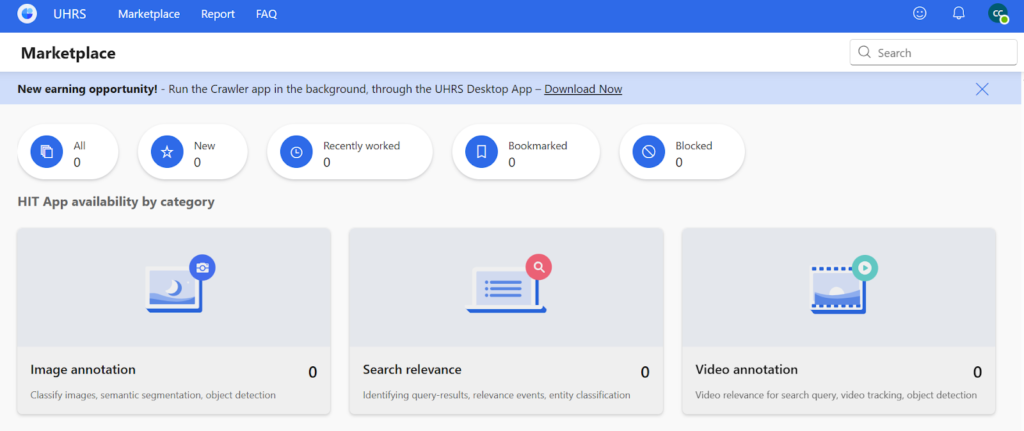The image size is (1024, 431).
Task: Click the All filter icon
Action: [x=47, y=152]
